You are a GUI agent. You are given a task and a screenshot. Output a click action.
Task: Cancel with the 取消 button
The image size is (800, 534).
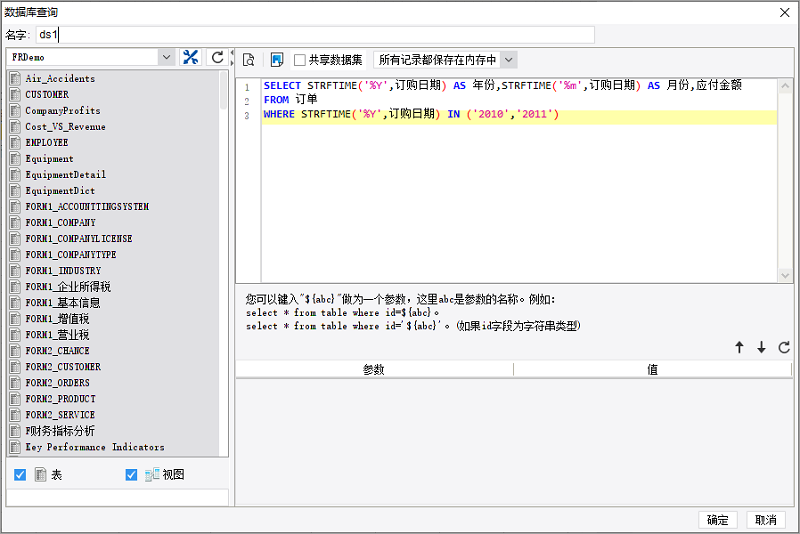766,520
